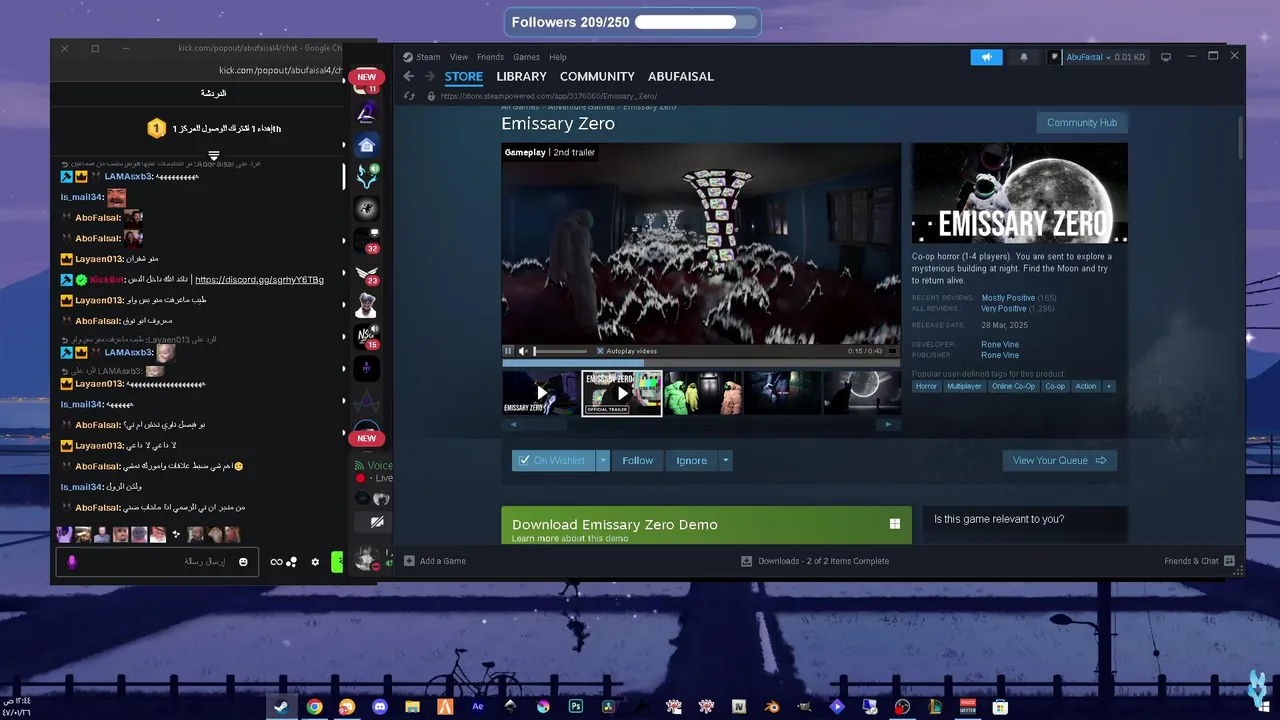Viewport: 1280px width, 720px height.
Task: Click the Discord home server icon
Action: pyautogui.click(x=367, y=144)
